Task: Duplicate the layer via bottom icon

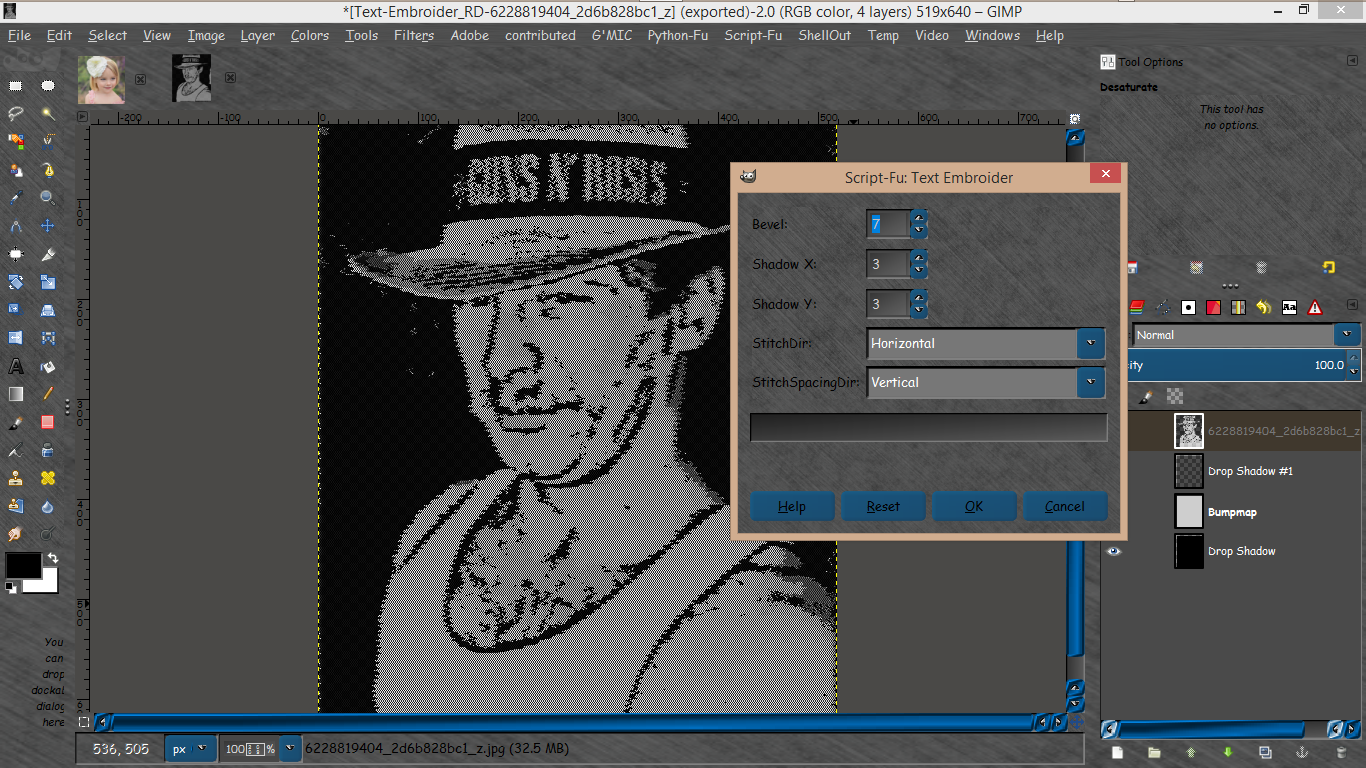Action: [1265, 752]
